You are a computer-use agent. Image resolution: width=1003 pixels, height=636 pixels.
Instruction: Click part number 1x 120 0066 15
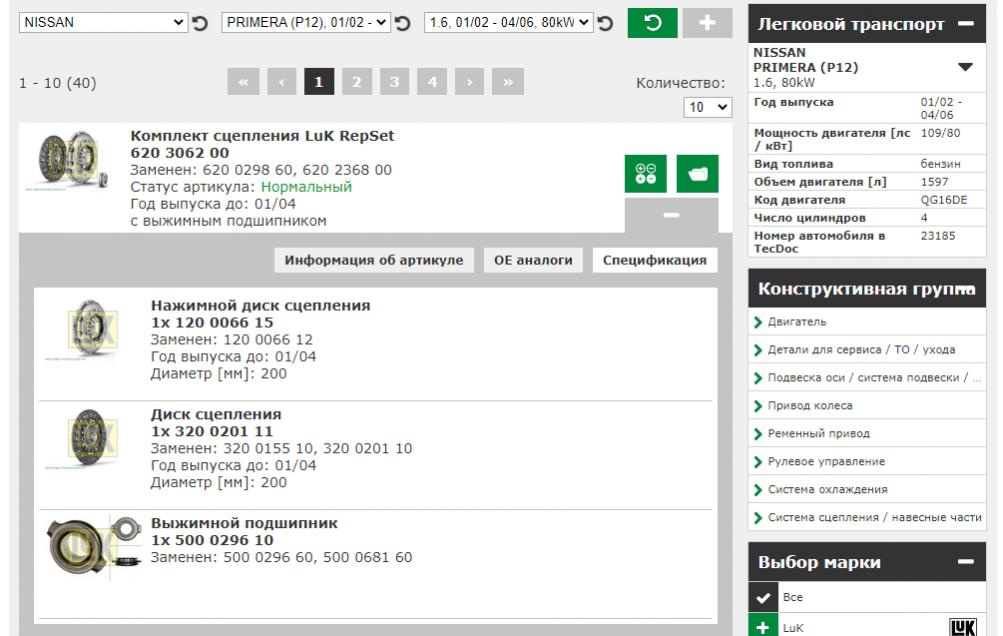[212, 322]
